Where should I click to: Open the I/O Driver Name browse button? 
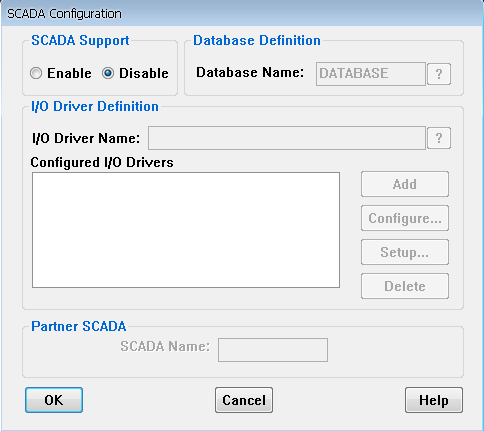439,138
